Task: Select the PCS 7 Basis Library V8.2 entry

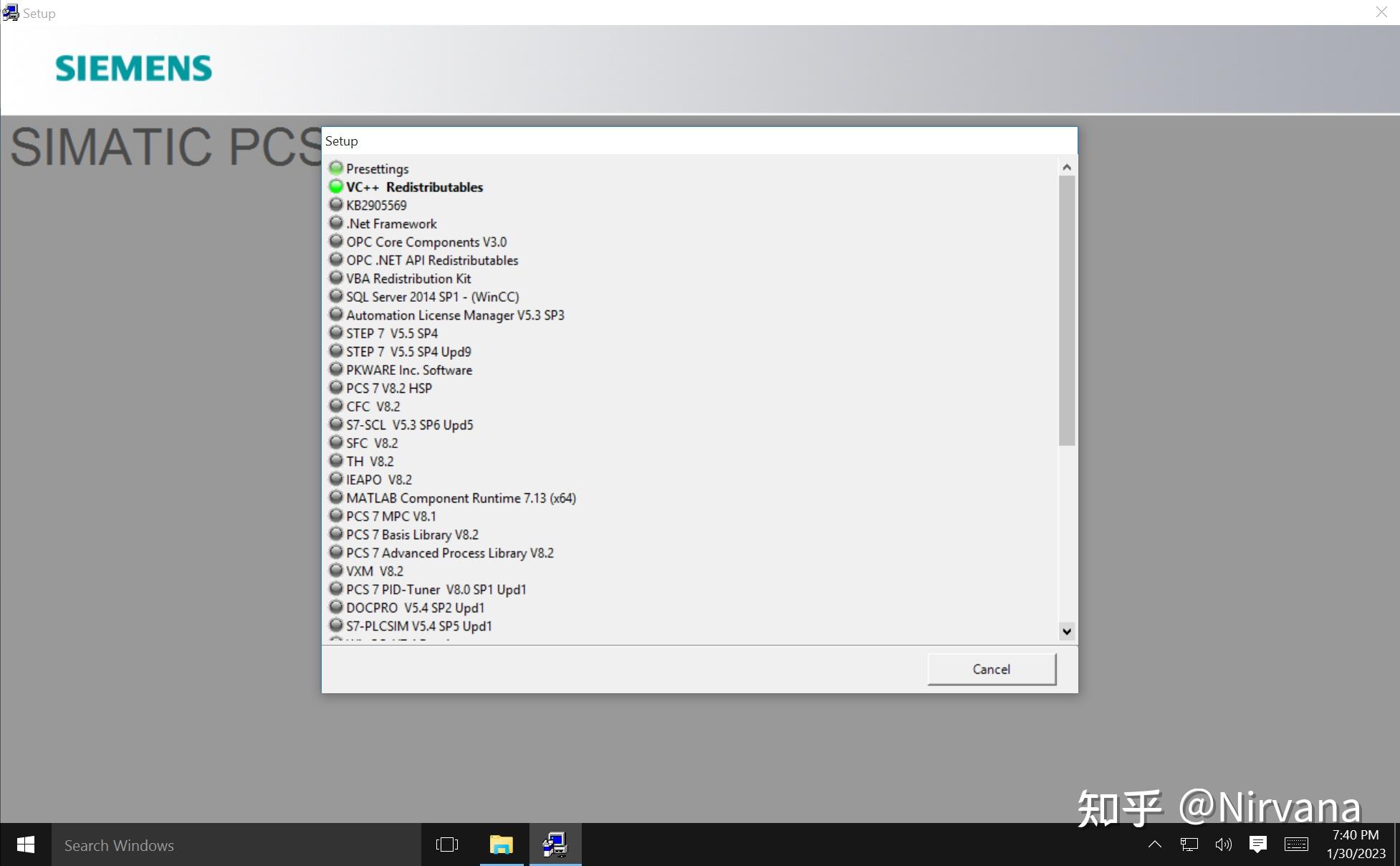Action: click(412, 534)
